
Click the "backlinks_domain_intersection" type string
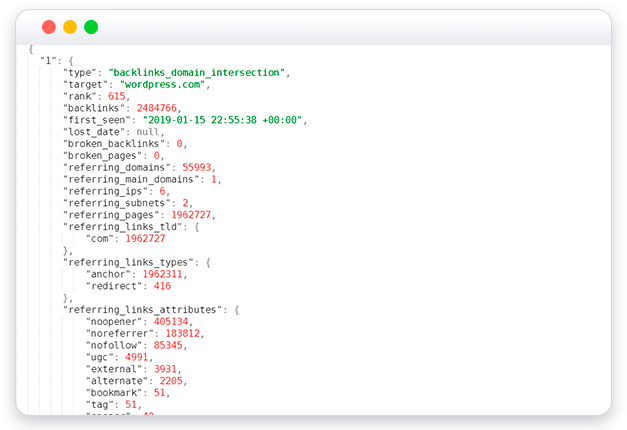[x=196, y=73]
